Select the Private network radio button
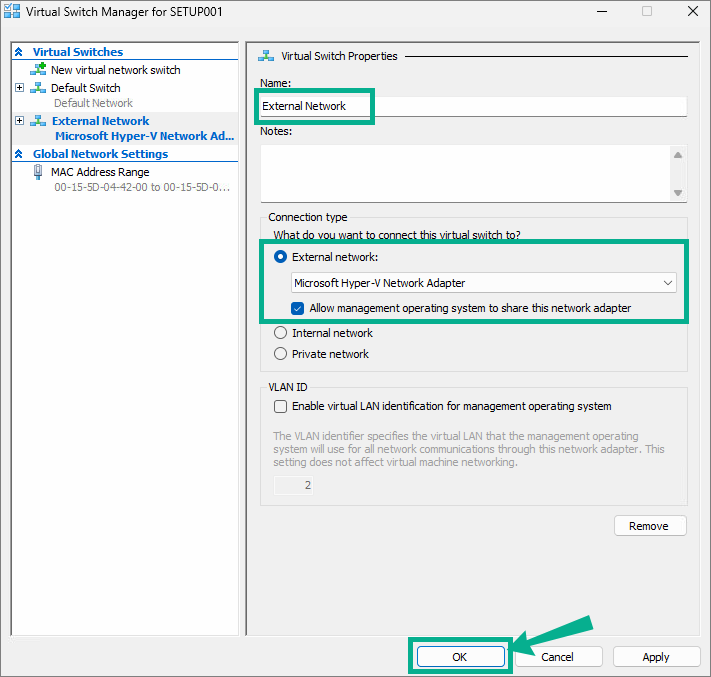711x677 pixels. [281, 354]
